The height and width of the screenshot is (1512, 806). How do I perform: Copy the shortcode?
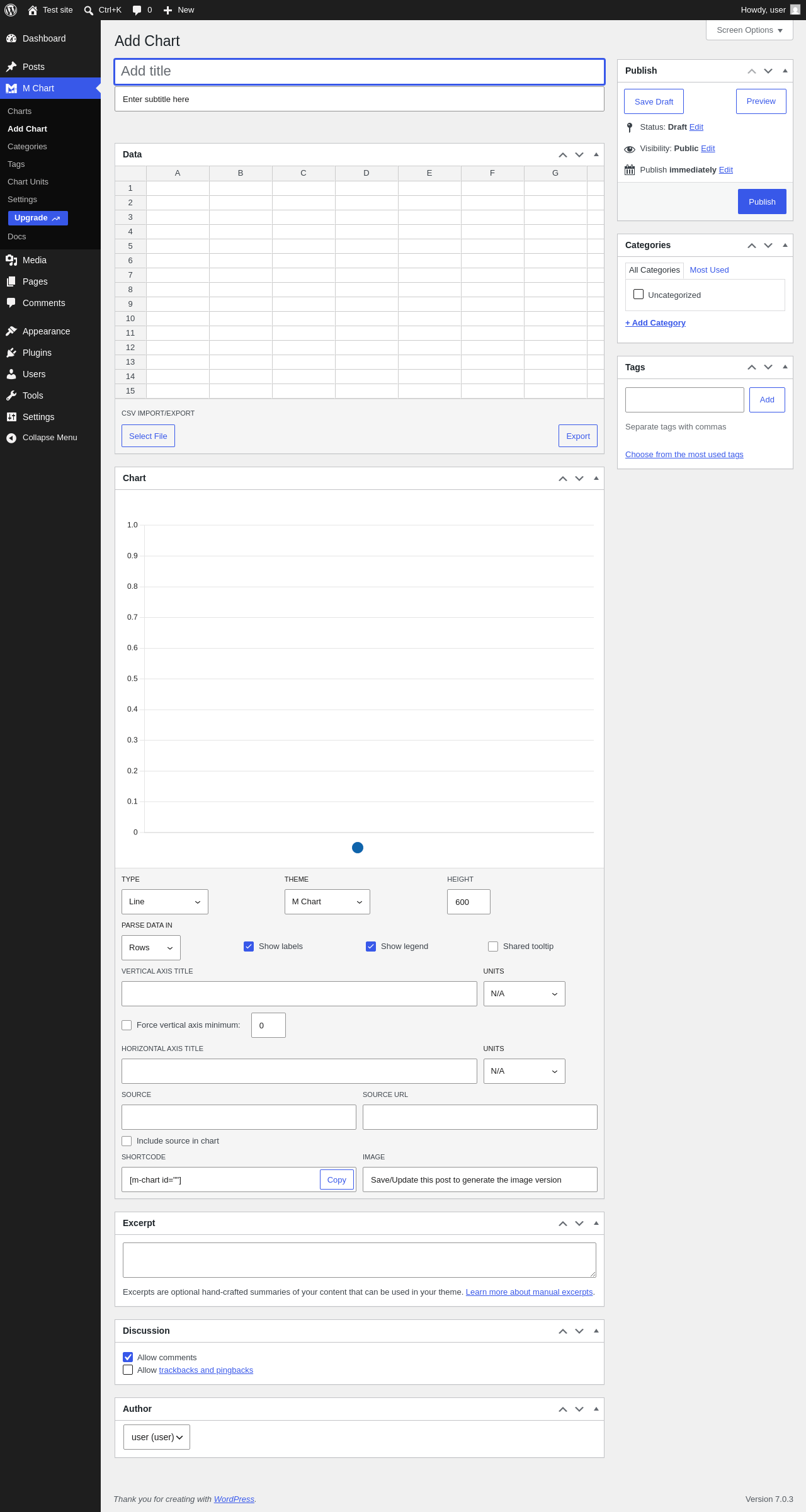tap(337, 1179)
